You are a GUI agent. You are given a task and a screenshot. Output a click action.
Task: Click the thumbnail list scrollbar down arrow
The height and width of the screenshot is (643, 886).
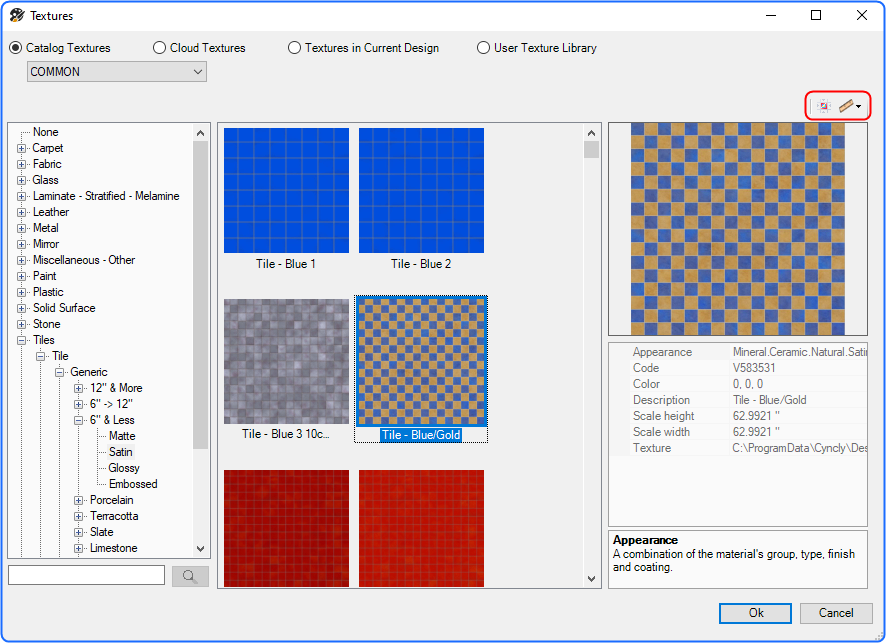click(592, 579)
